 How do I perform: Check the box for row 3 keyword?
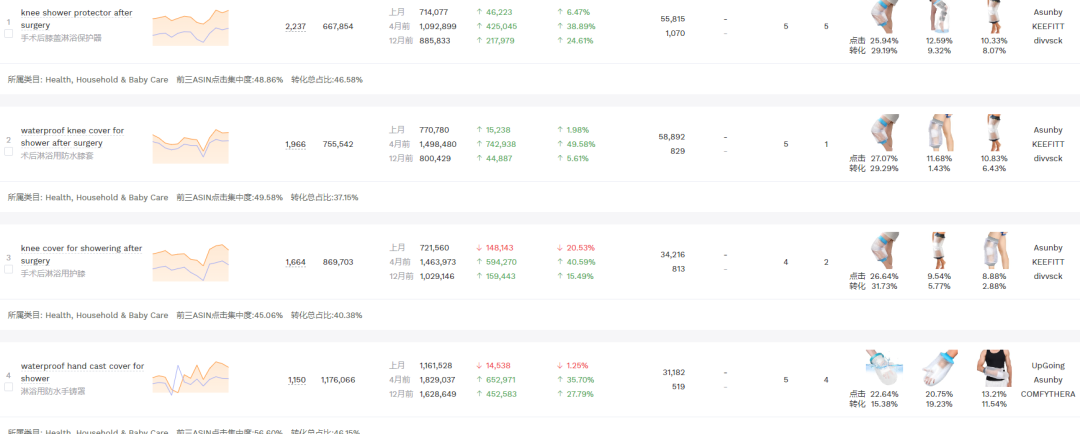pos(9,269)
